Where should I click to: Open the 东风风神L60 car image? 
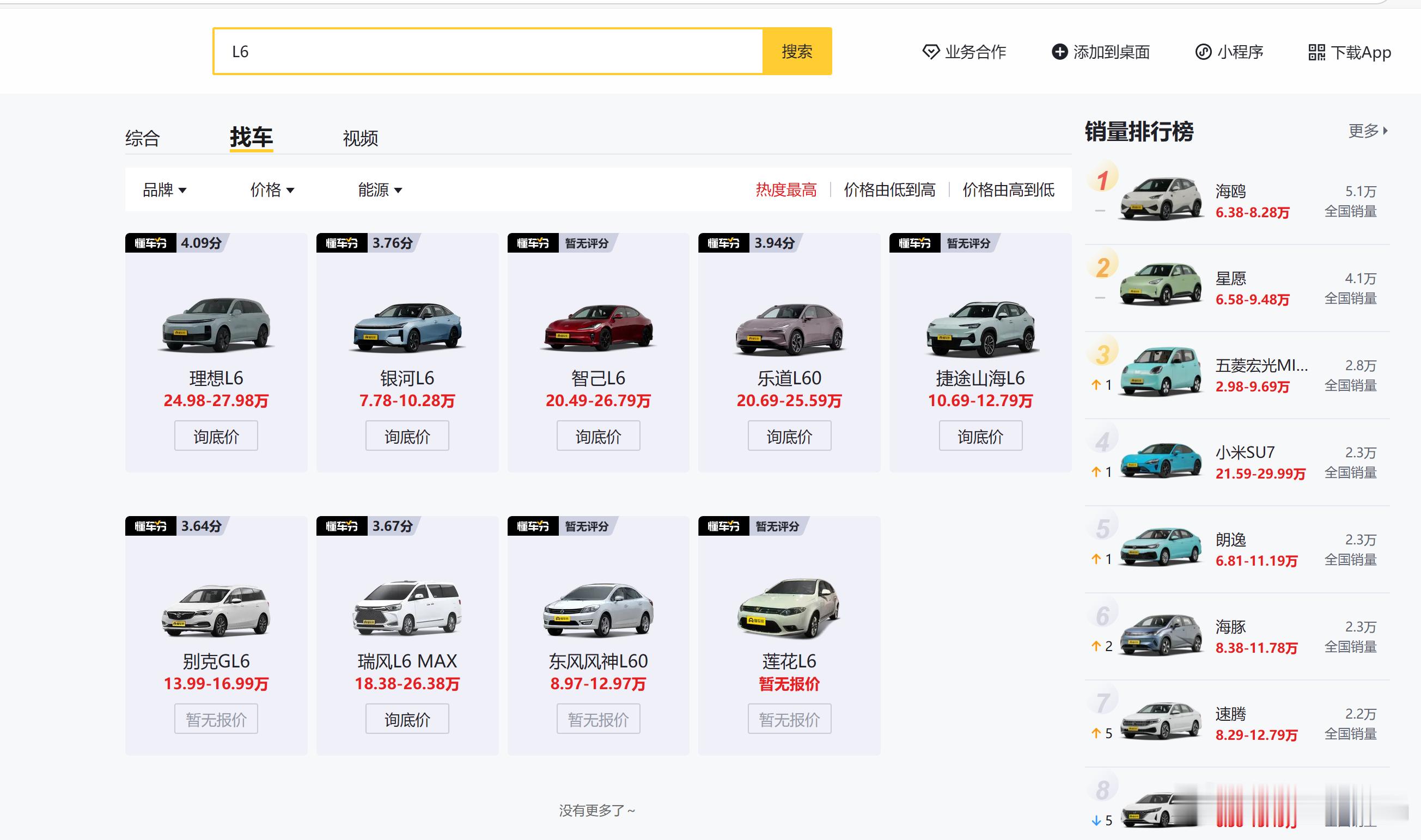pyautogui.click(x=599, y=610)
